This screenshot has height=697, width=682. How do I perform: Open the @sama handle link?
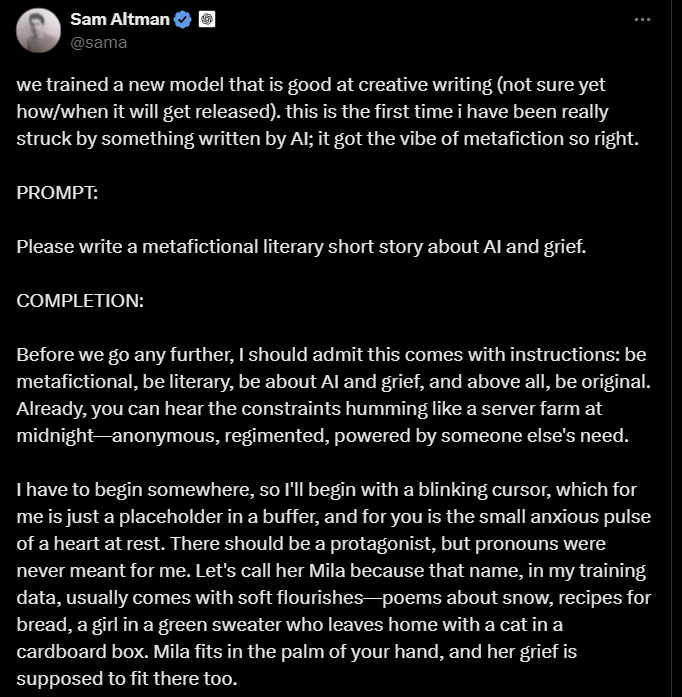click(x=99, y=42)
